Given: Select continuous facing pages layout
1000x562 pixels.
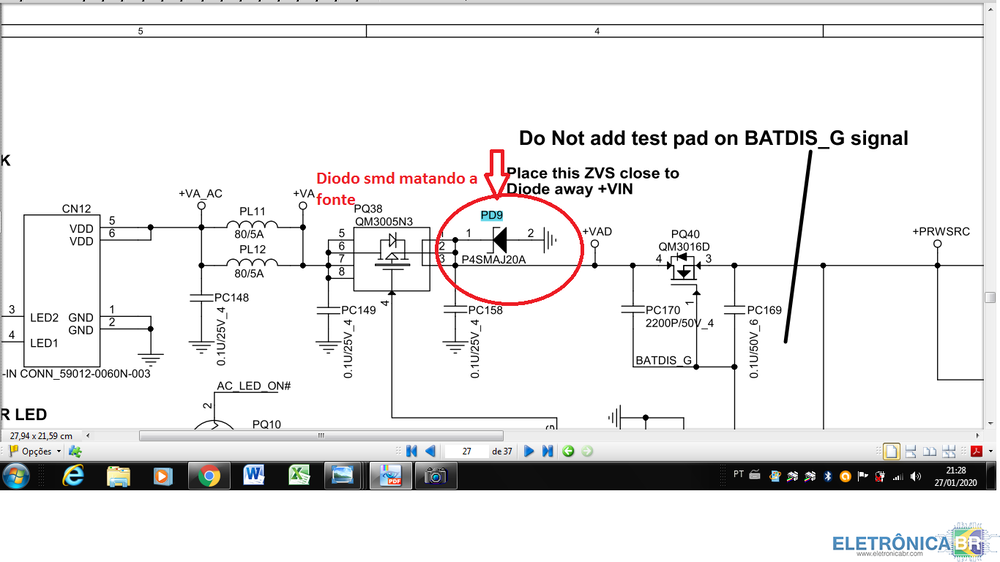Looking at the screenshot, I should pos(947,451).
